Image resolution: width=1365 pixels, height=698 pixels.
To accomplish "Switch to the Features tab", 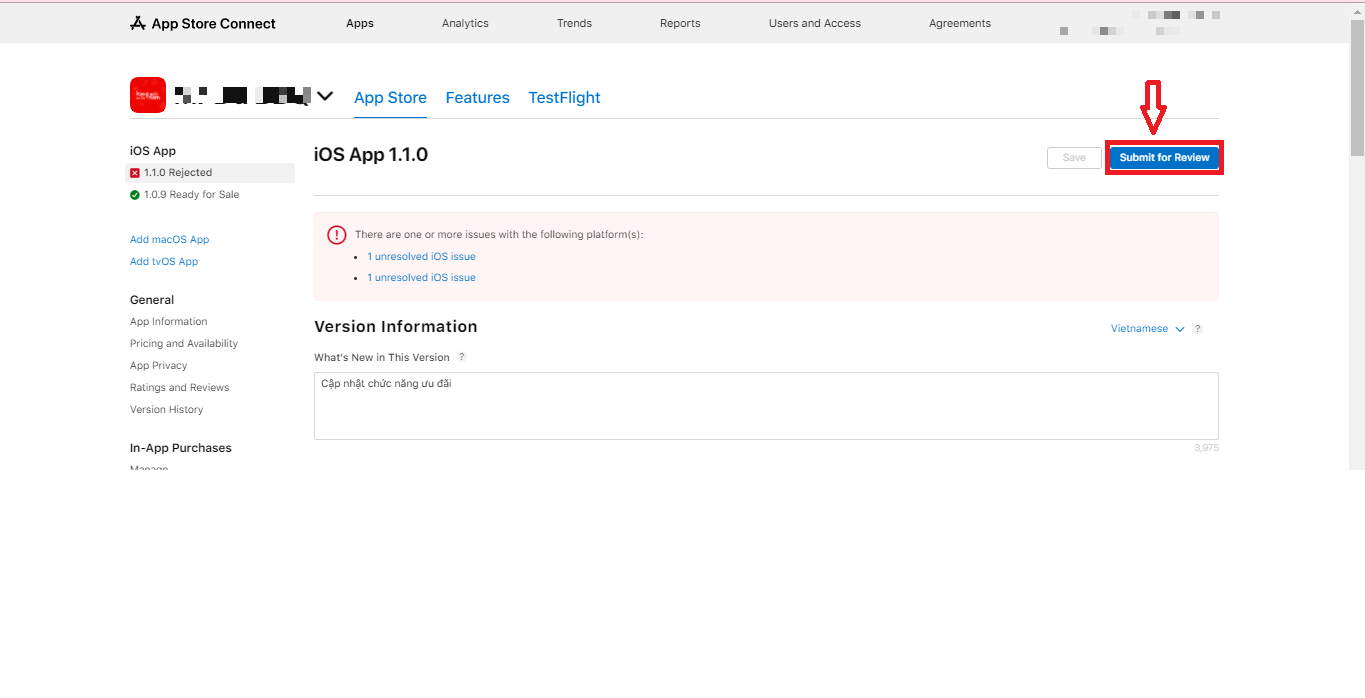I will [477, 98].
